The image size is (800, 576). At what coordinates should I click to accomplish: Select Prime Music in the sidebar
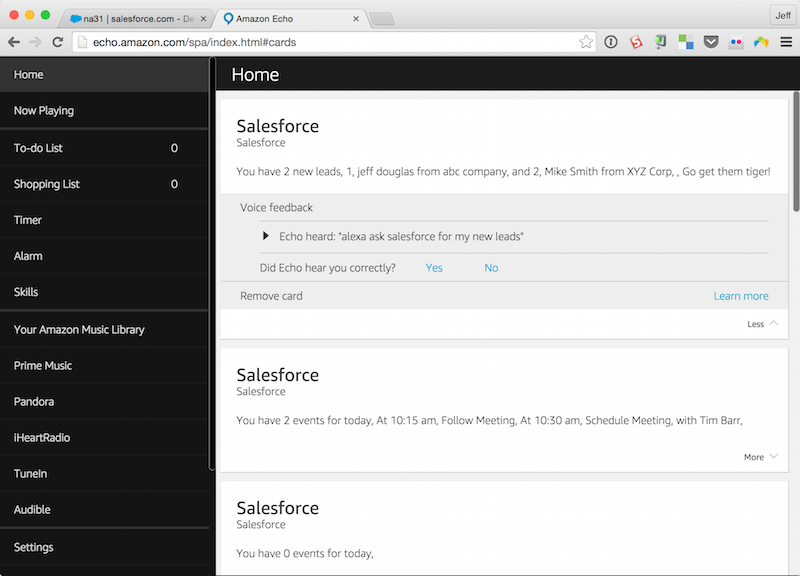[x=104, y=366]
